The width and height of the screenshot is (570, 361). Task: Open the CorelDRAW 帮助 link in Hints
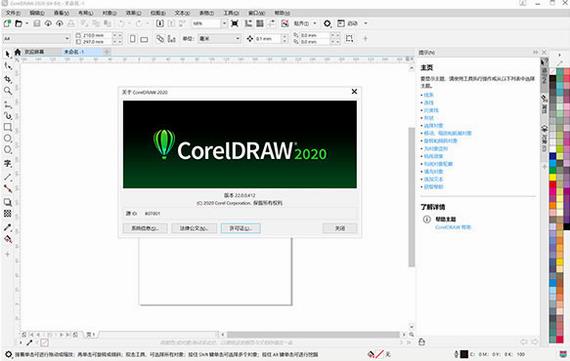coord(453,227)
